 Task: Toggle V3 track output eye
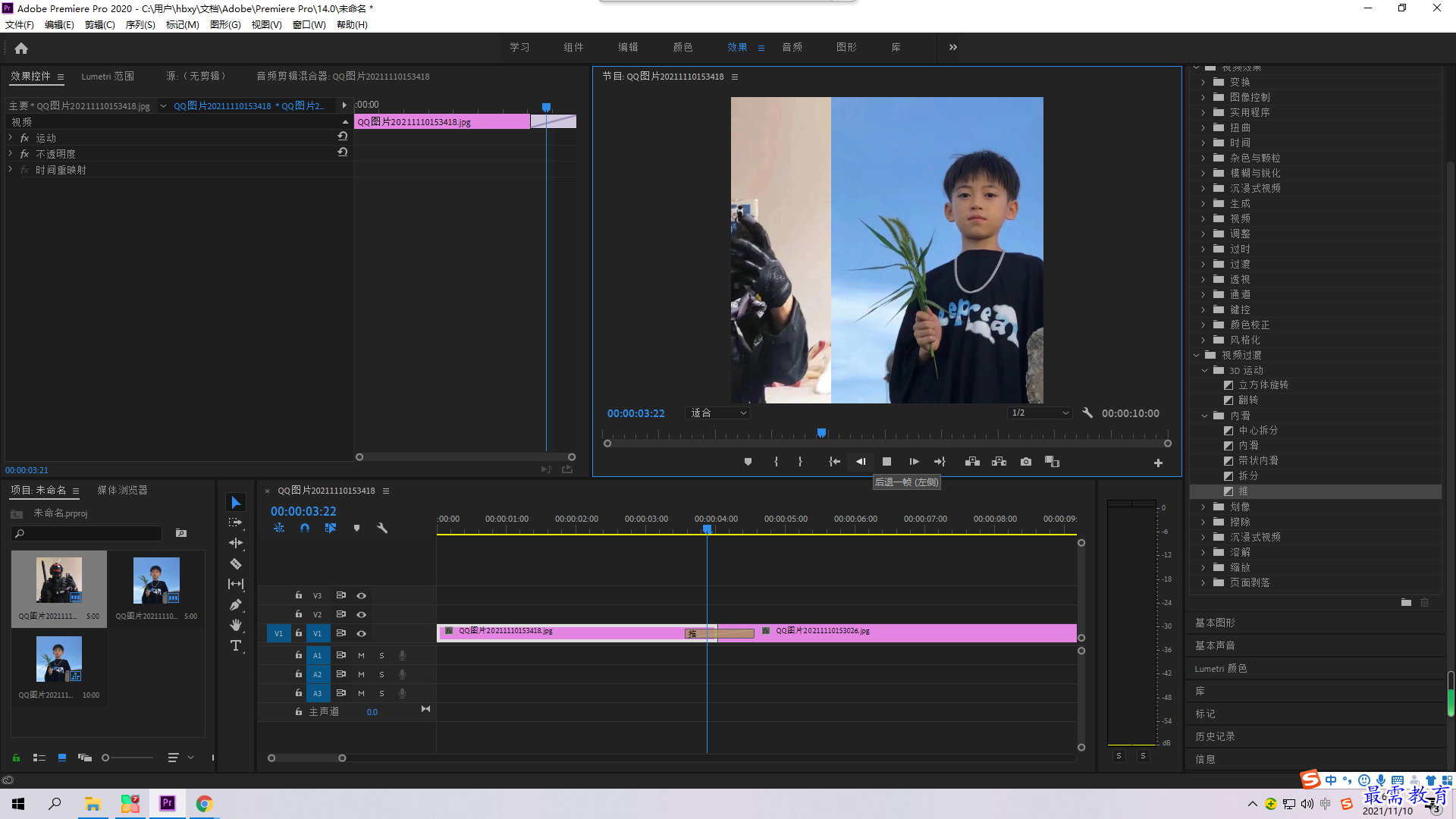point(362,595)
